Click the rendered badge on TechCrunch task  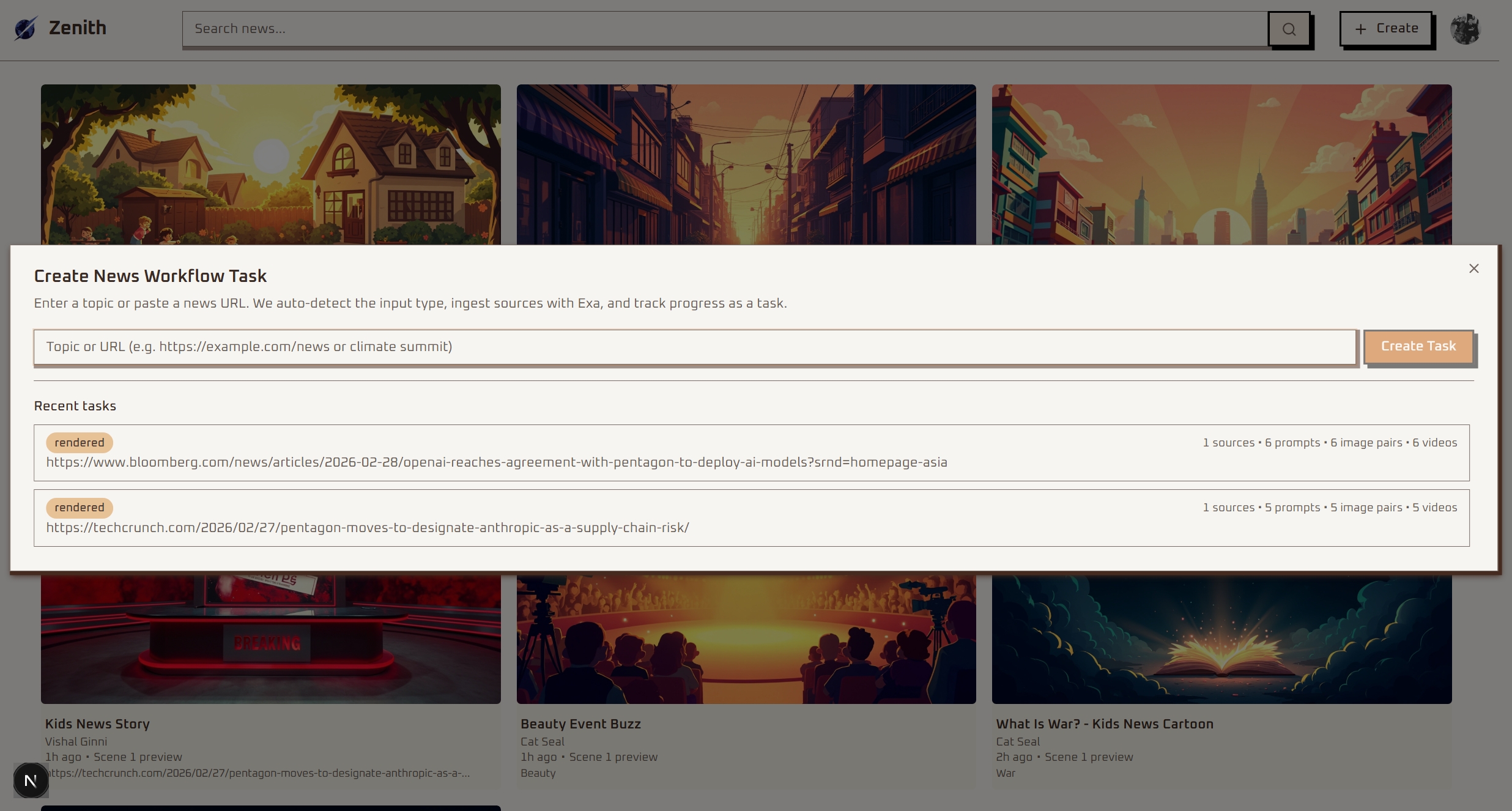[80, 508]
